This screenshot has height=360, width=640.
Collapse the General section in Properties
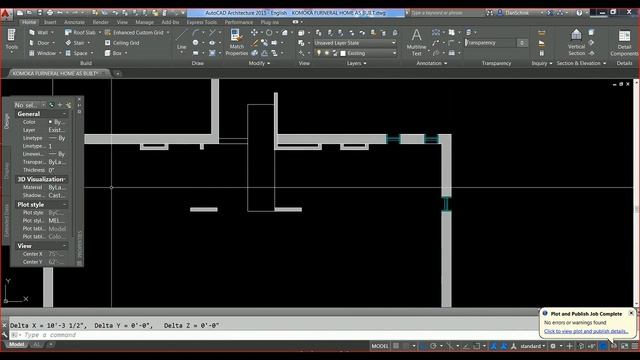tap(64, 114)
